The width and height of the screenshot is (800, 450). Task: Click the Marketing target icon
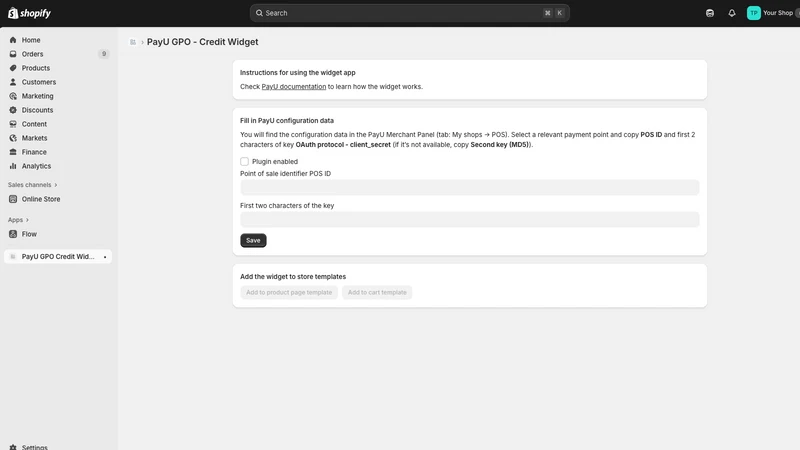click(13, 96)
